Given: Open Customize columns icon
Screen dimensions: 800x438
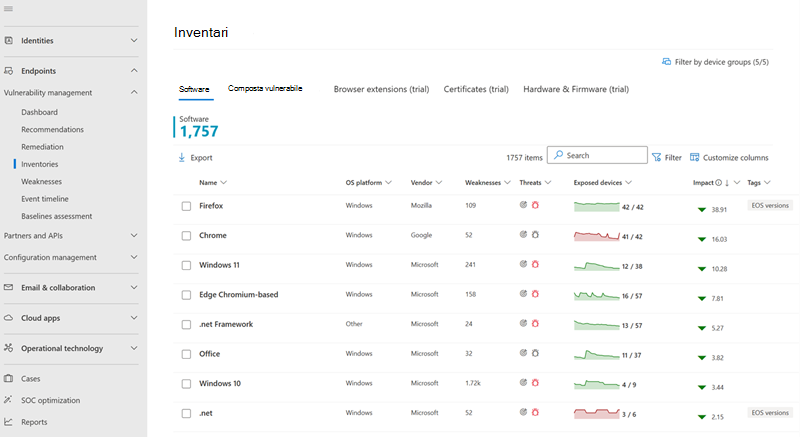Looking at the screenshot, I should tap(694, 157).
